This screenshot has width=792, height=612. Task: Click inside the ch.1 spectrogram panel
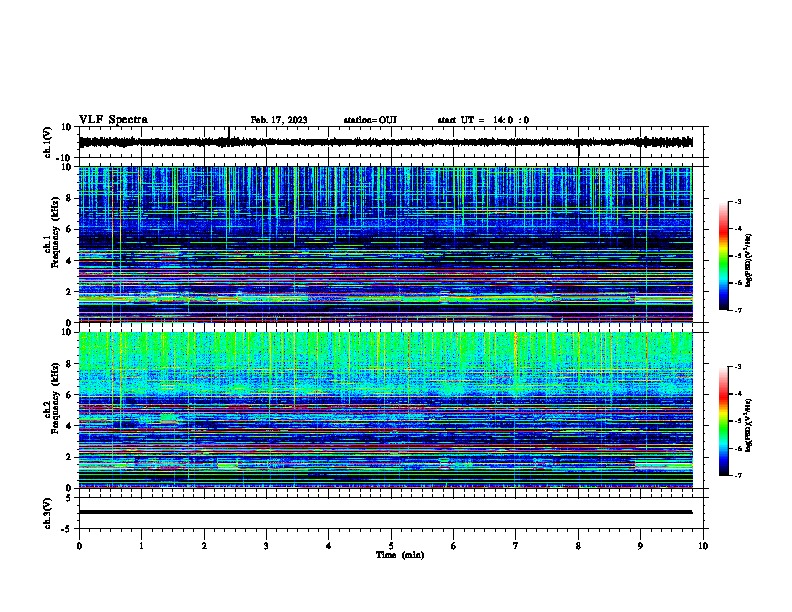coord(386,244)
